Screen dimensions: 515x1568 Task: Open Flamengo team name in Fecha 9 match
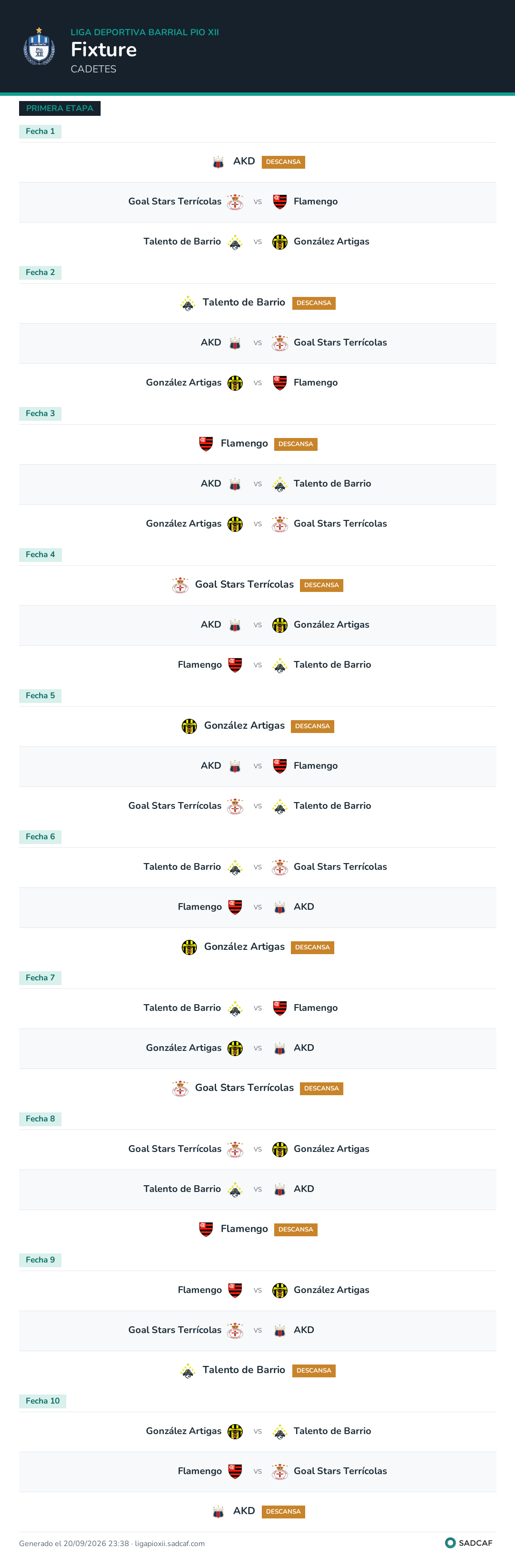(x=200, y=1290)
